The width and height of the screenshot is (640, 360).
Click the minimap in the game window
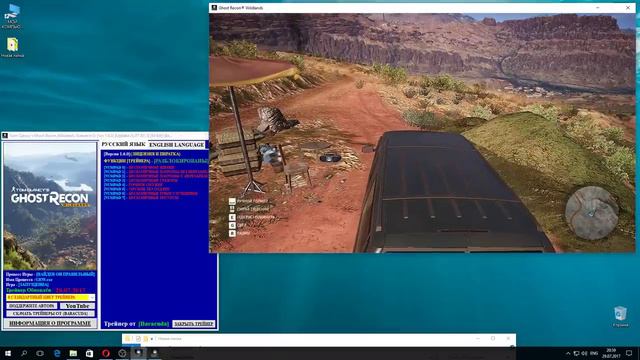pyautogui.click(x=591, y=213)
